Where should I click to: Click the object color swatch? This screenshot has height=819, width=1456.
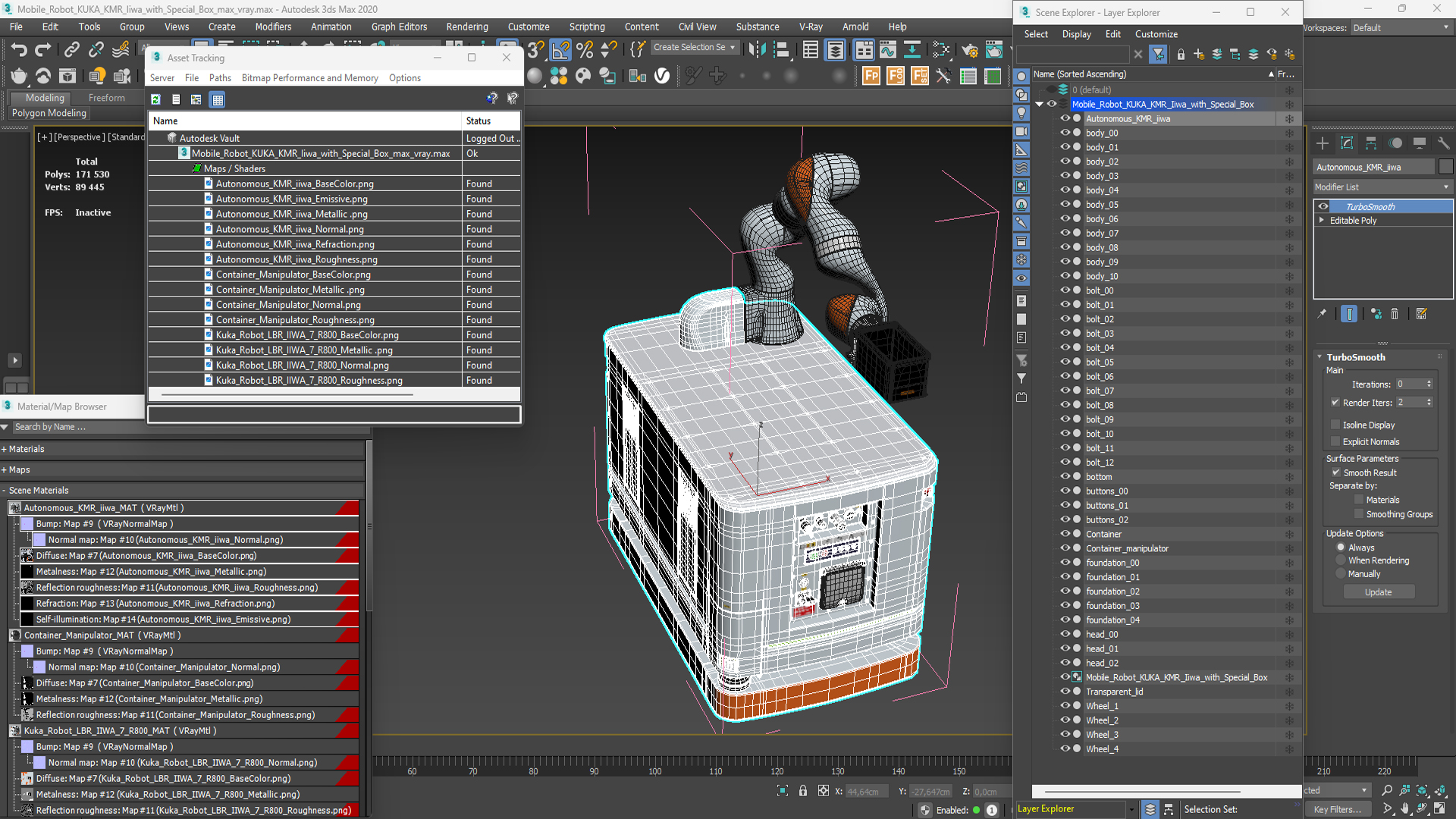point(1445,167)
